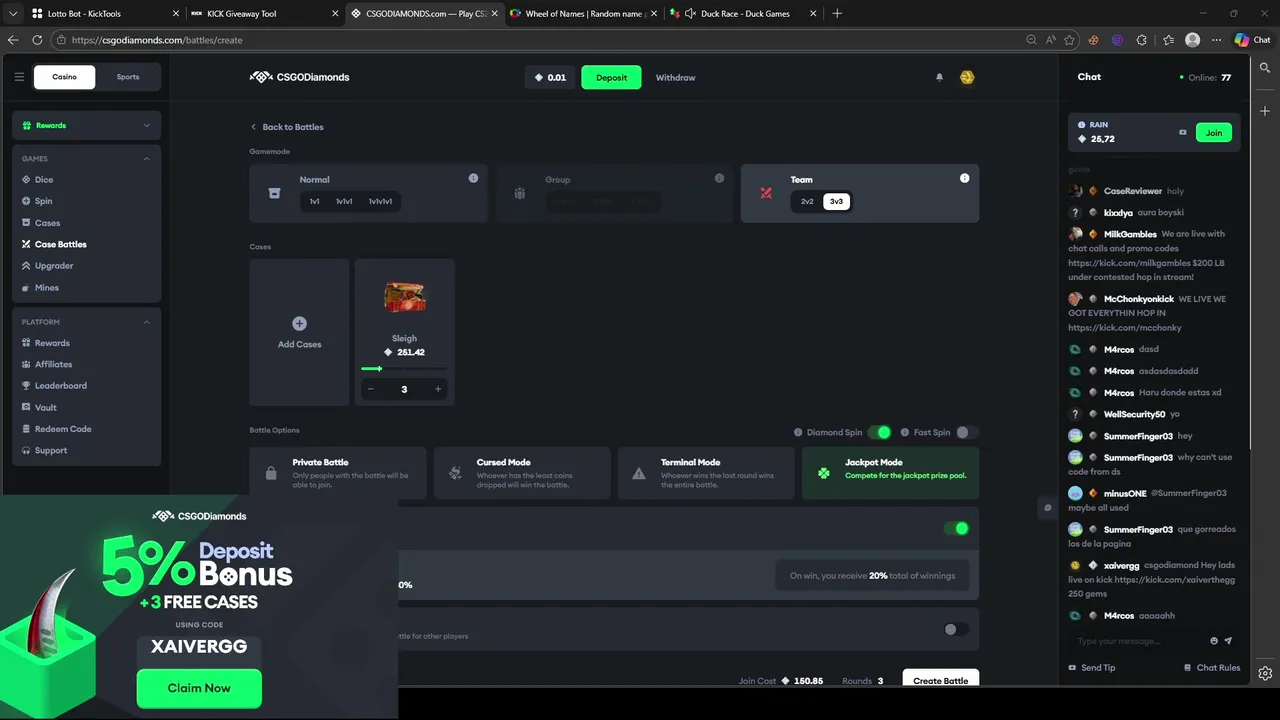Increase Sleigh case quantity with the plus button
Screen dimensions: 1280x720
click(x=437, y=389)
